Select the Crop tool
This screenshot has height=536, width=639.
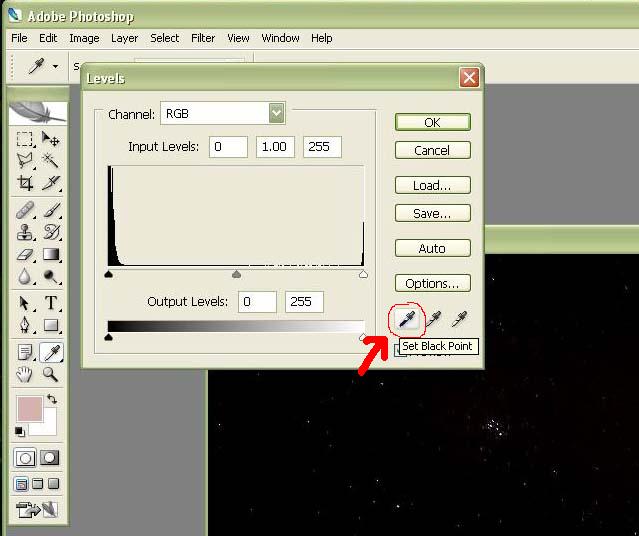point(25,183)
